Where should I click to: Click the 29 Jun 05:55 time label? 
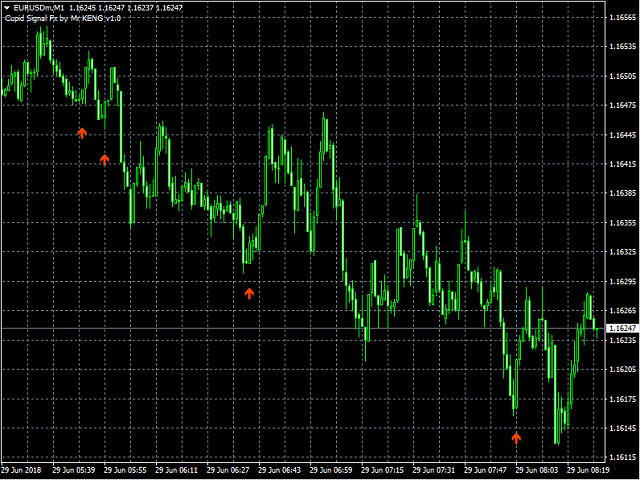(x=125, y=470)
